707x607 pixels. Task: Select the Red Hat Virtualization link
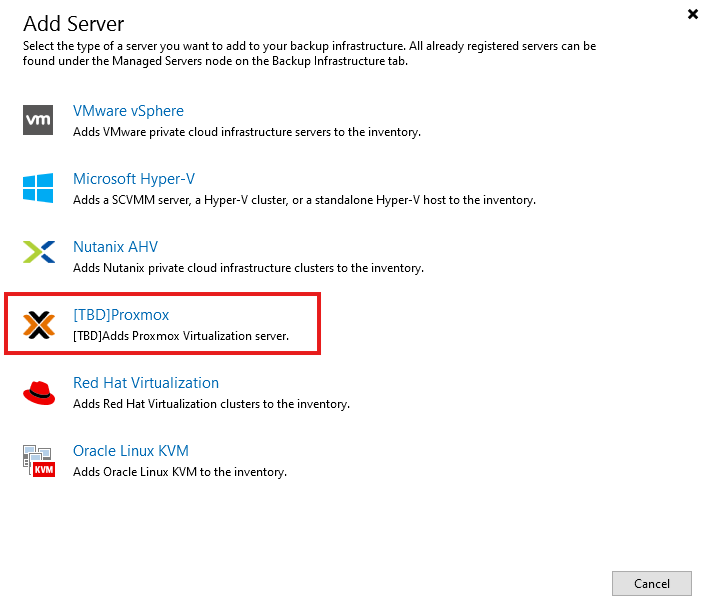145,383
